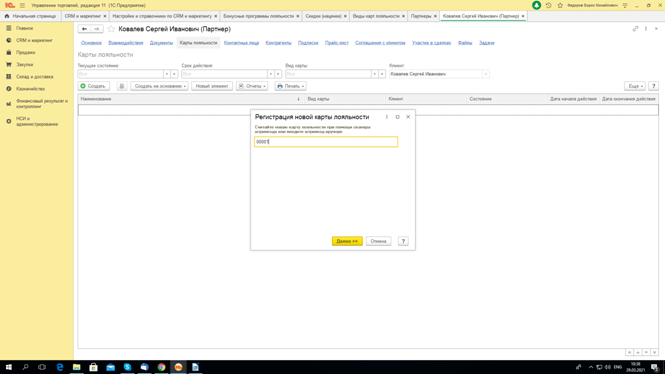Go forward with the right arrow button
This screenshot has height=375, width=667.
pos(97,29)
